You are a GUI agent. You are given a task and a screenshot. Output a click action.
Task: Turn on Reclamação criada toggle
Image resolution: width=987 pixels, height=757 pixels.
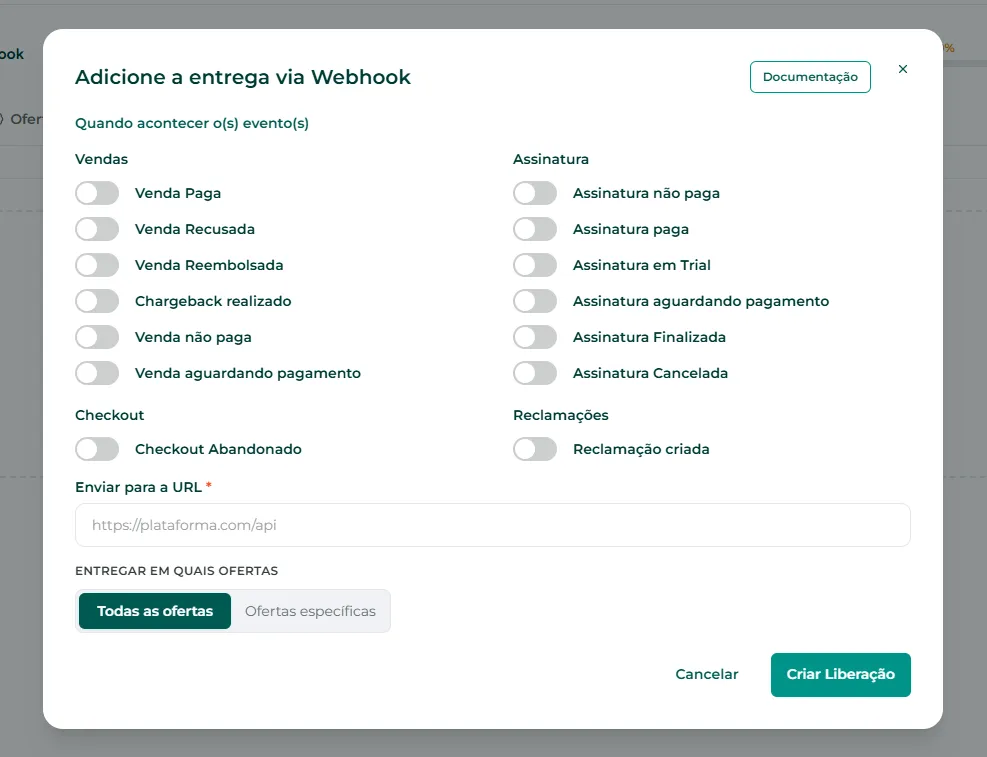(x=535, y=449)
